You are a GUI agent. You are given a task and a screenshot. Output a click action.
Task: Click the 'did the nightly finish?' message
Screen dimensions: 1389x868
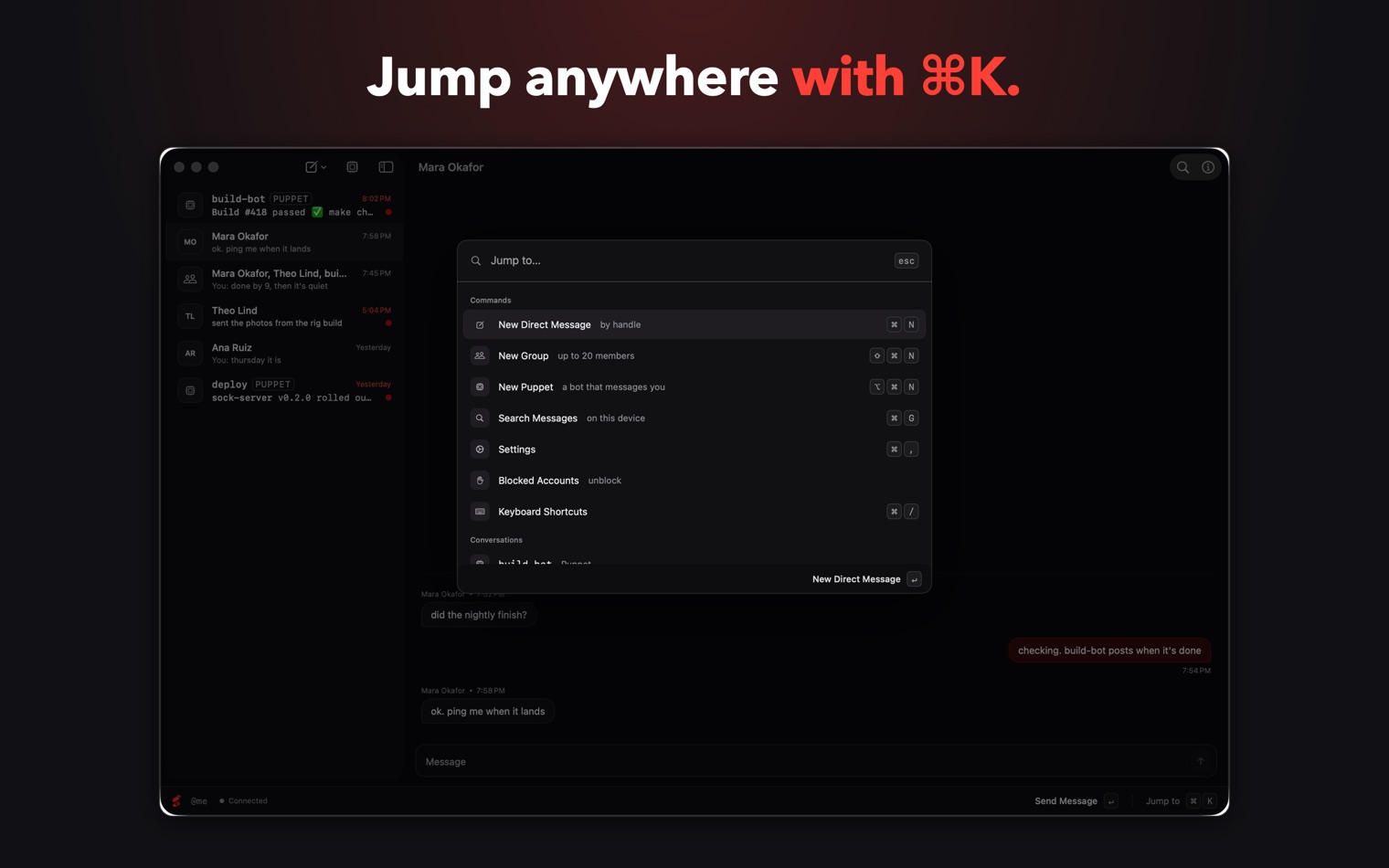479,615
